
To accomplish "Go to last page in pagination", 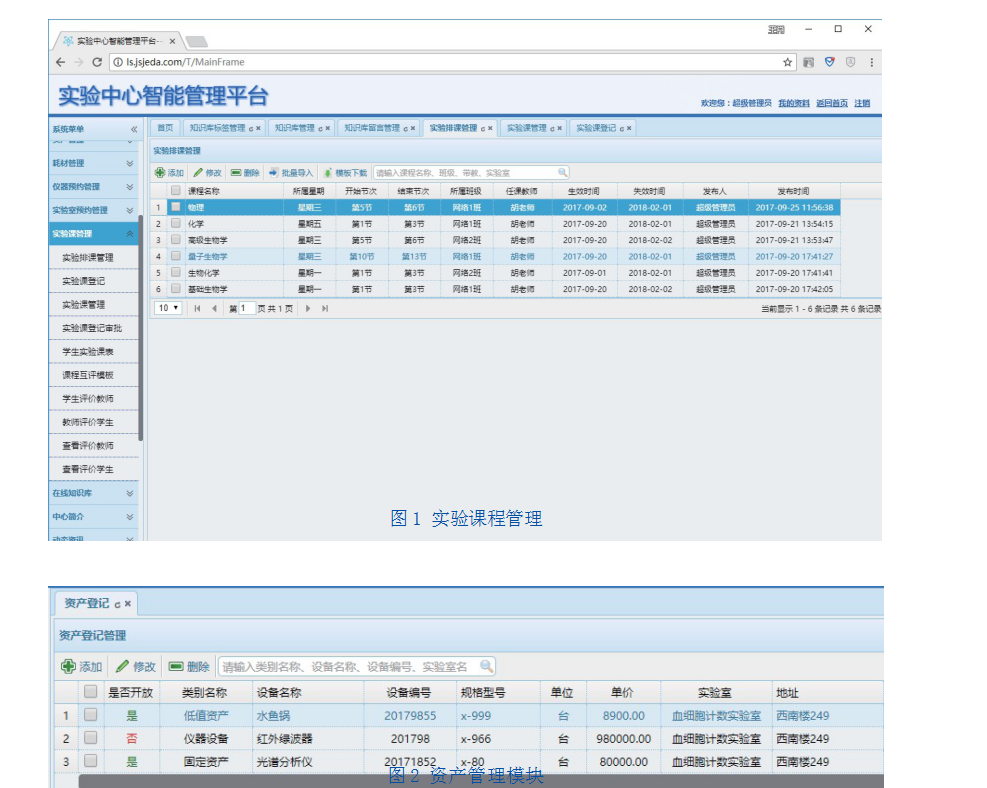I will point(325,308).
